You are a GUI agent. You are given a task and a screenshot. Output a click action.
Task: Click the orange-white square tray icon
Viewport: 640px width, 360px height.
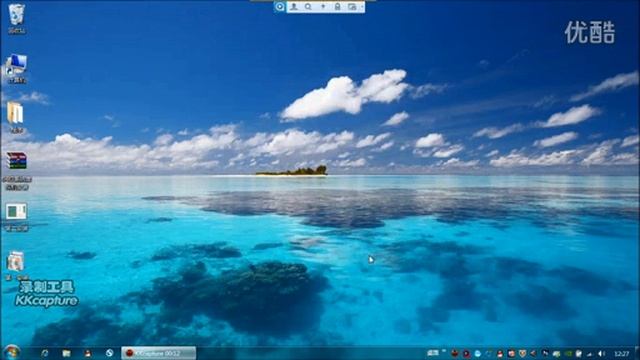tap(511, 353)
